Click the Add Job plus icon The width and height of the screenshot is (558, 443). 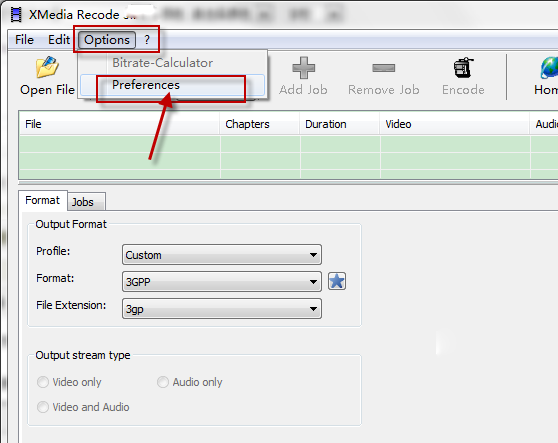[304, 68]
